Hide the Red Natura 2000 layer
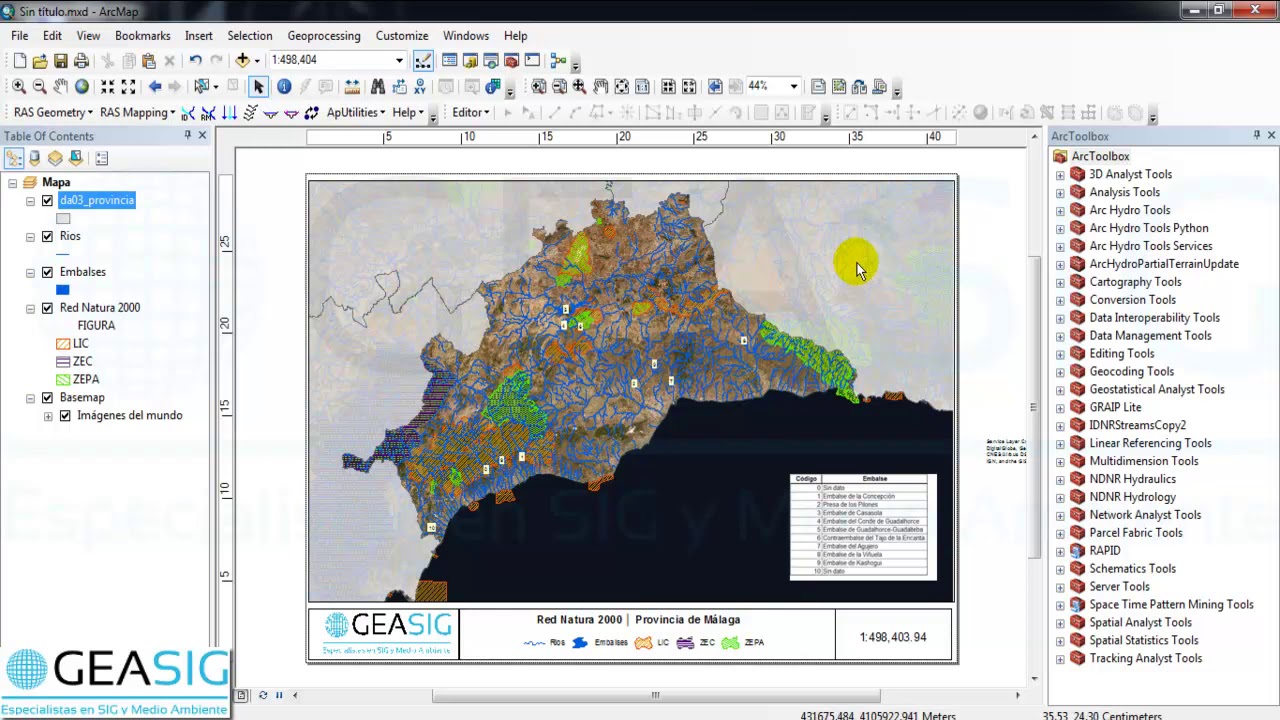1280x720 pixels. [x=47, y=309]
